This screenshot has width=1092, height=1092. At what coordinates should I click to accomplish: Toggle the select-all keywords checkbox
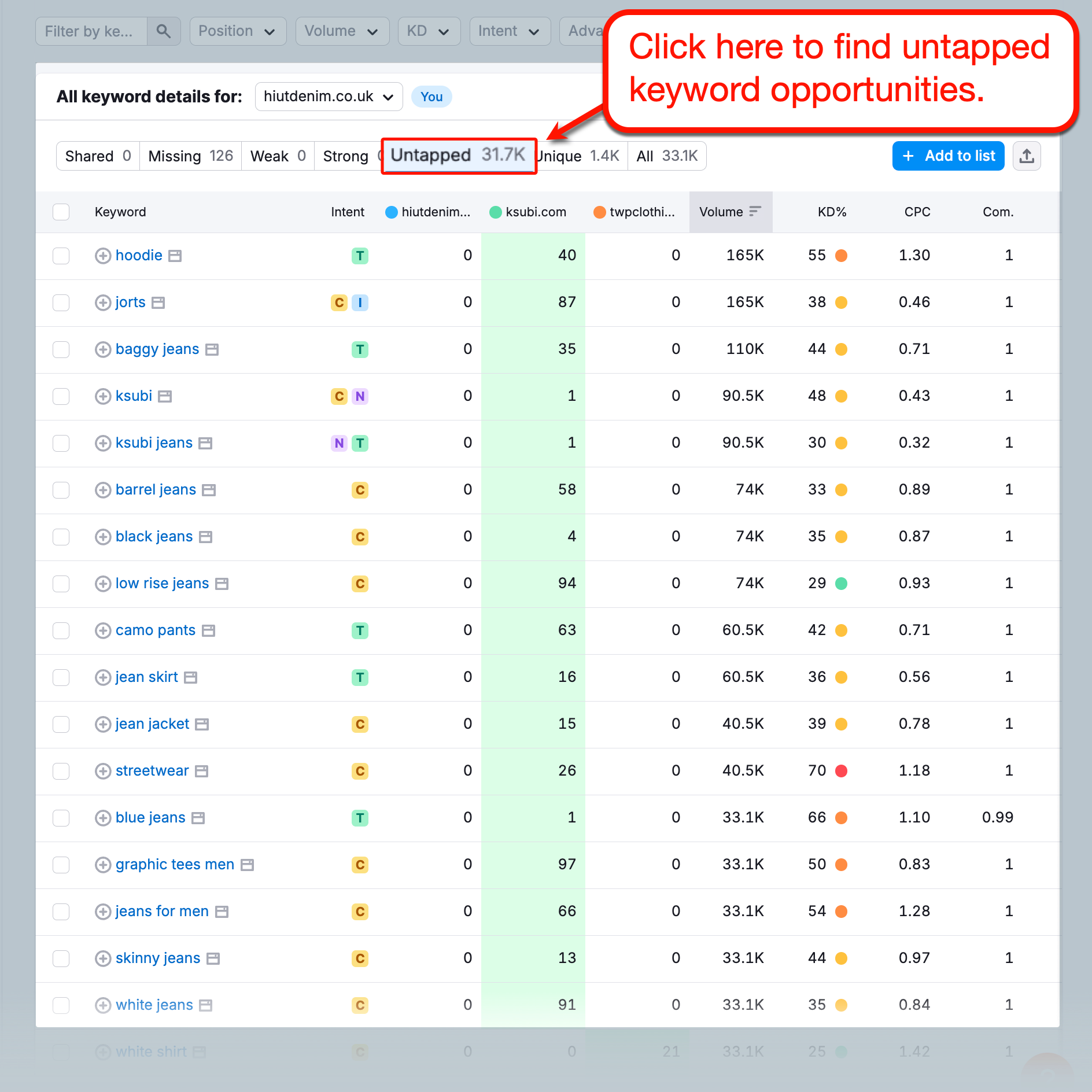point(61,212)
